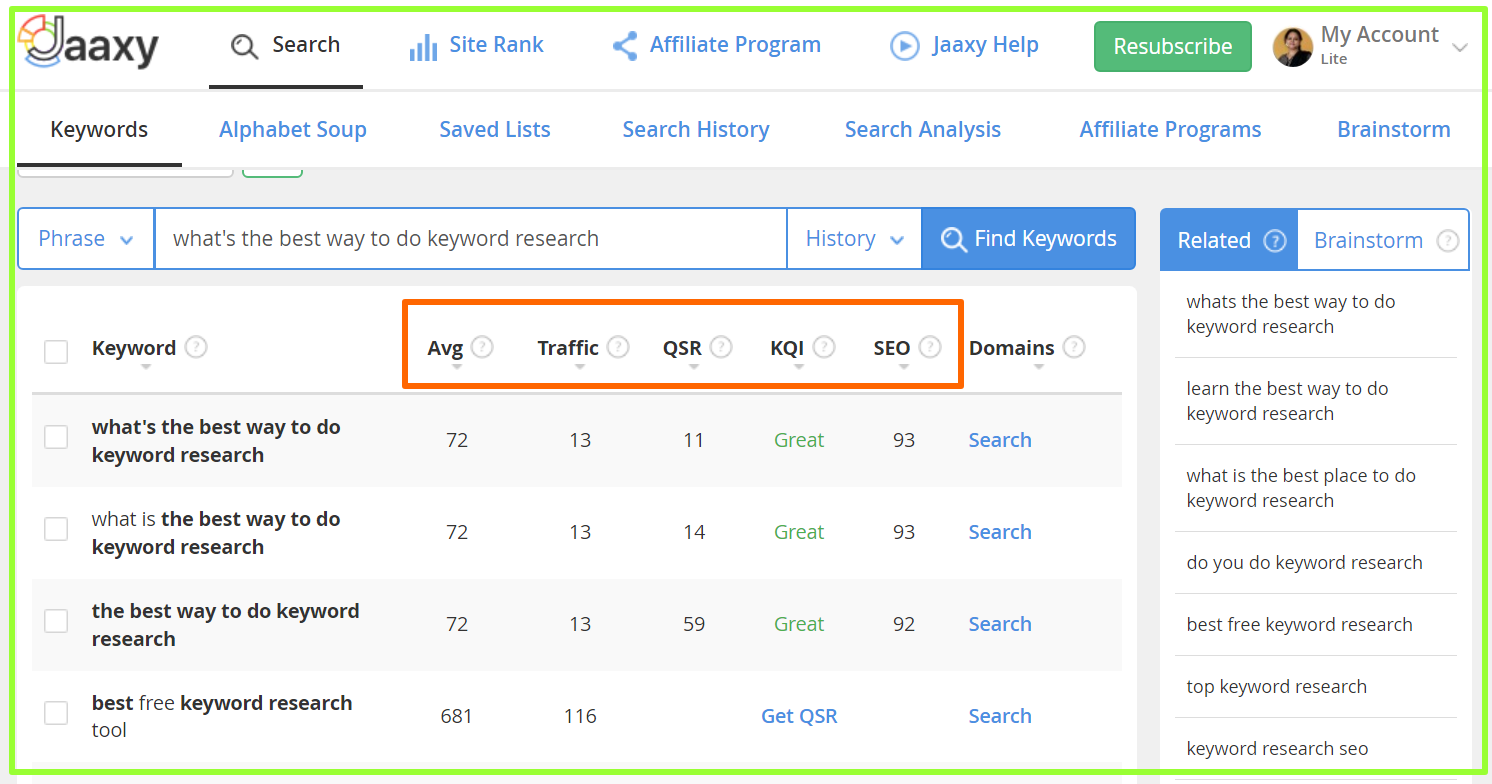Click the help icon next to QSR column
The image size is (1492, 784).
pyautogui.click(x=721, y=347)
